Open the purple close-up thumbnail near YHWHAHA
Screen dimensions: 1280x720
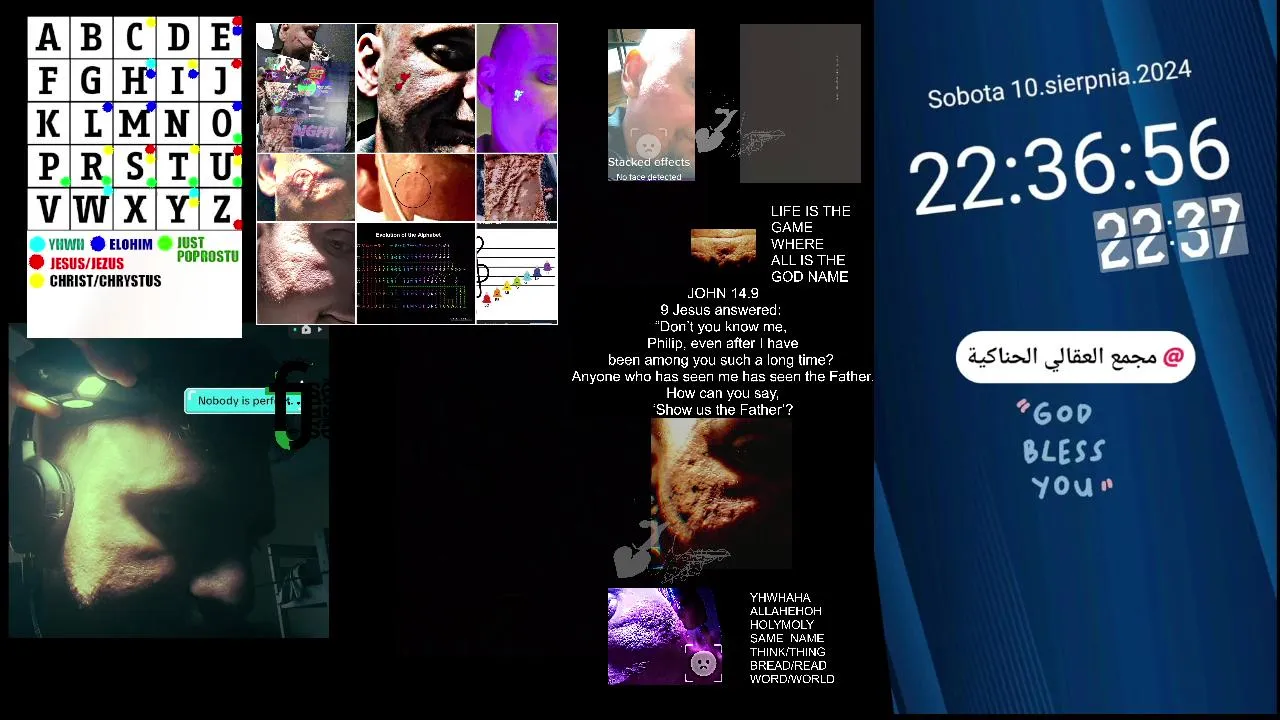point(664,637)
